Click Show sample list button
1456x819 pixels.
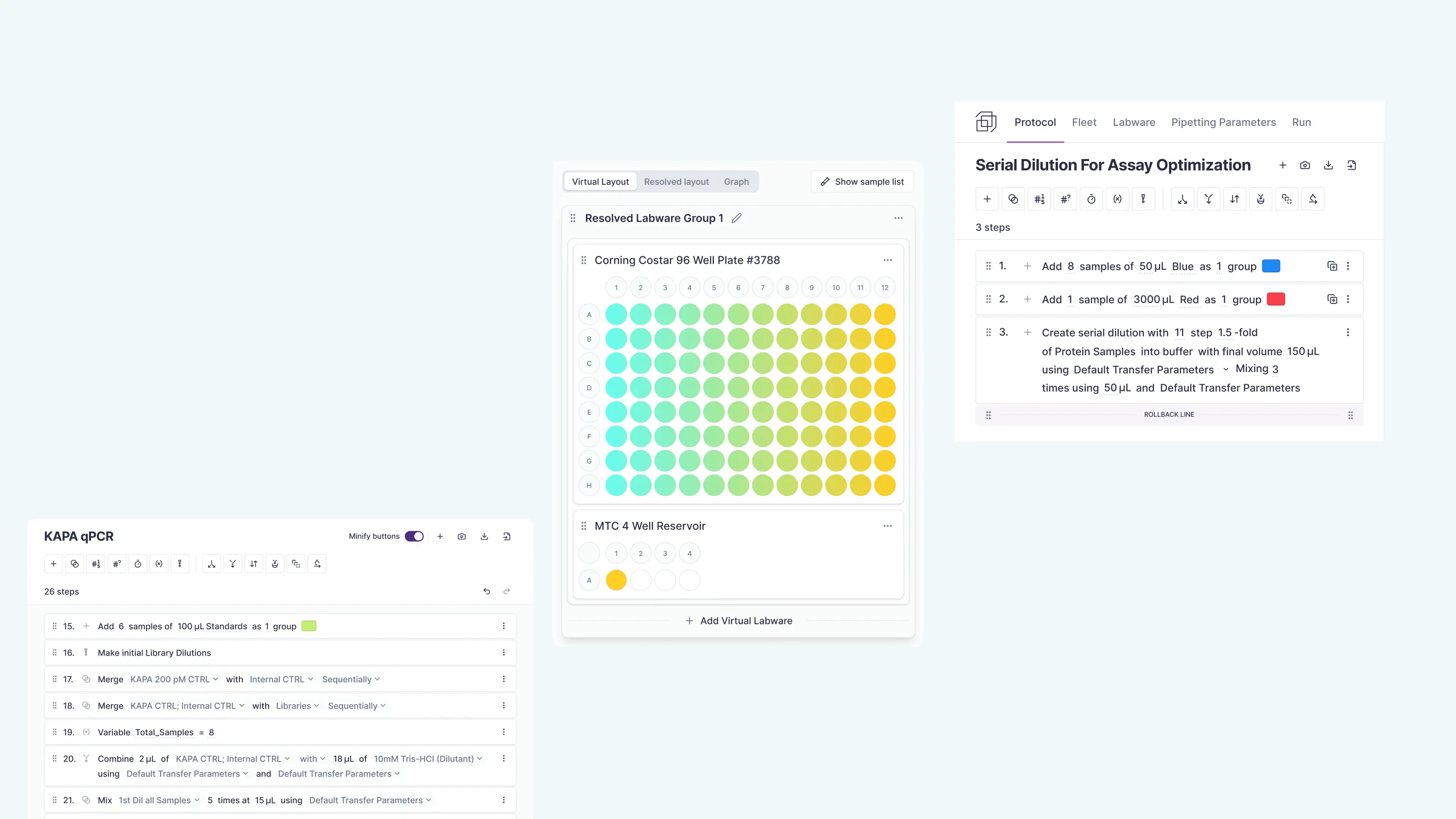(x=862, y=182)
